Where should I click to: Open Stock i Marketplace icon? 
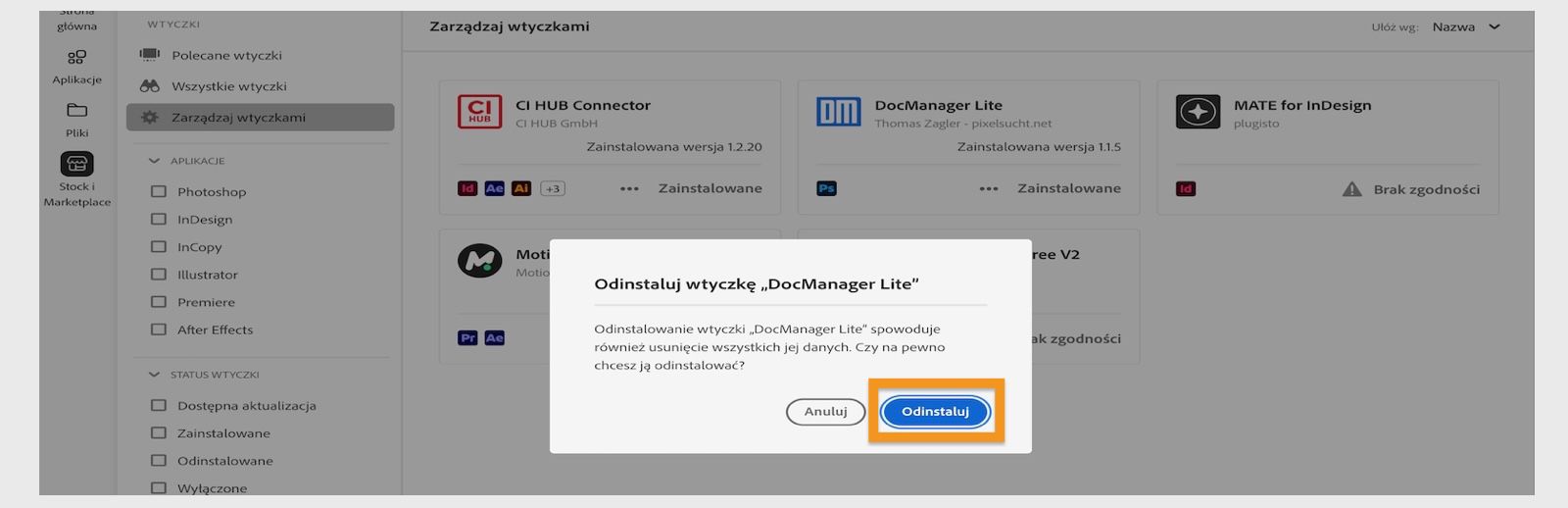(76, 164)
